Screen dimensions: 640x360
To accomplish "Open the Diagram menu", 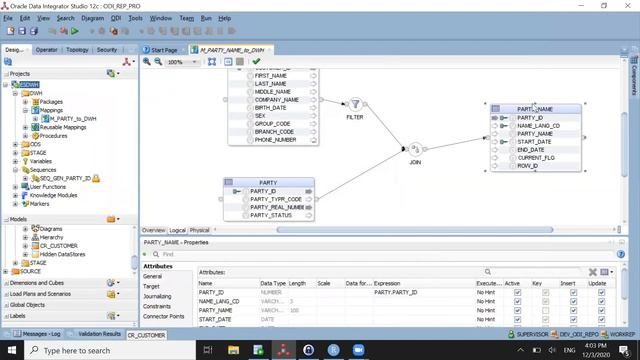I will point(93,18).
